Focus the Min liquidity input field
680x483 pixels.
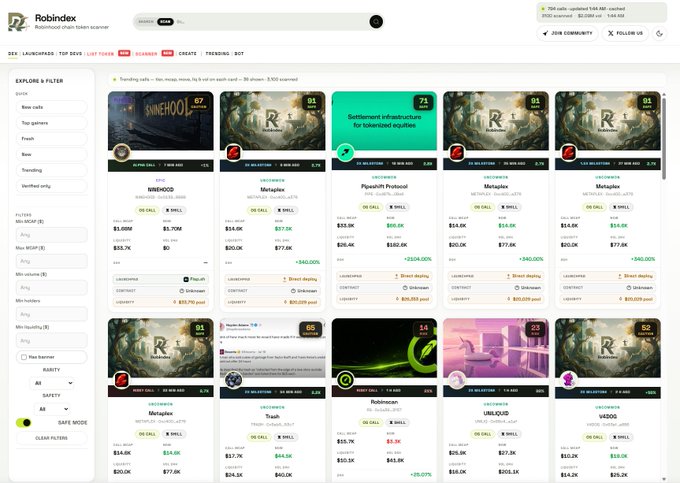click(x=52, y=340)
